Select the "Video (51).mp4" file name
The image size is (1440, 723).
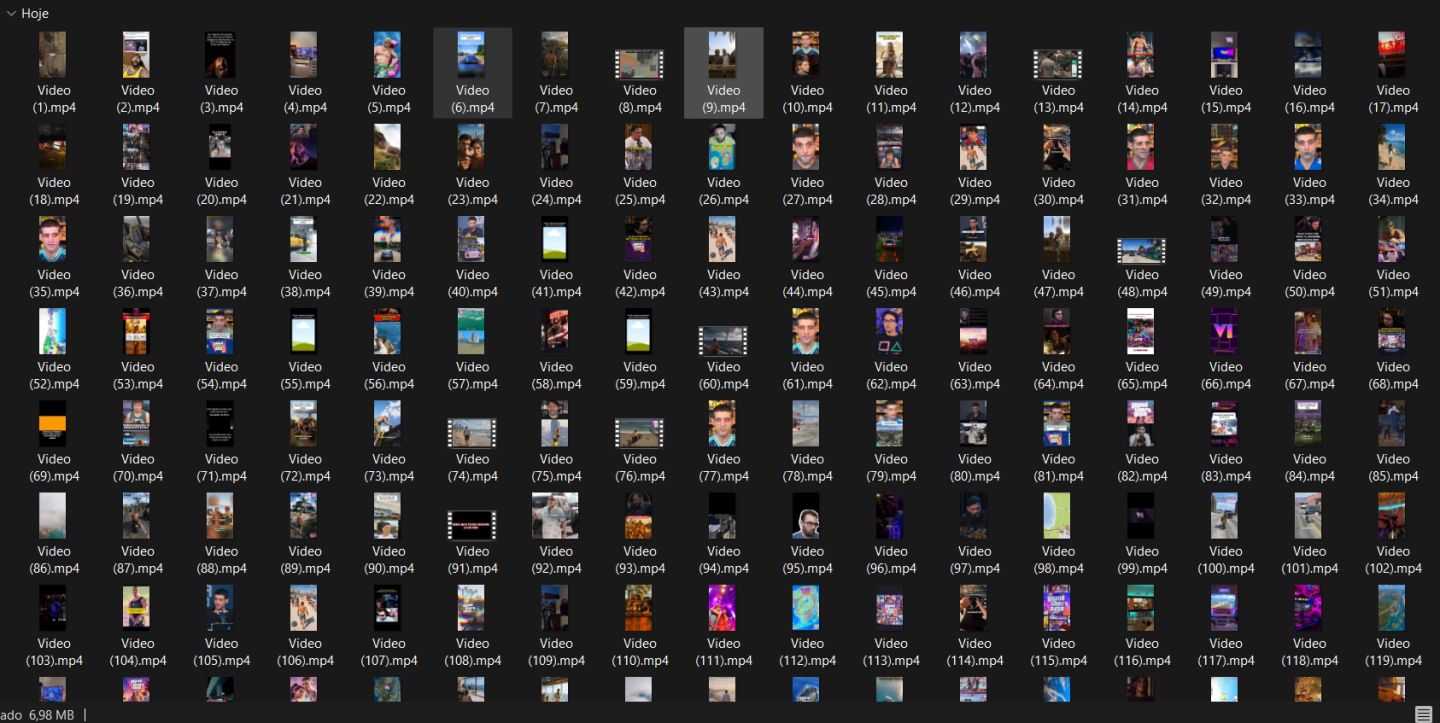[x=1392, y=283]
